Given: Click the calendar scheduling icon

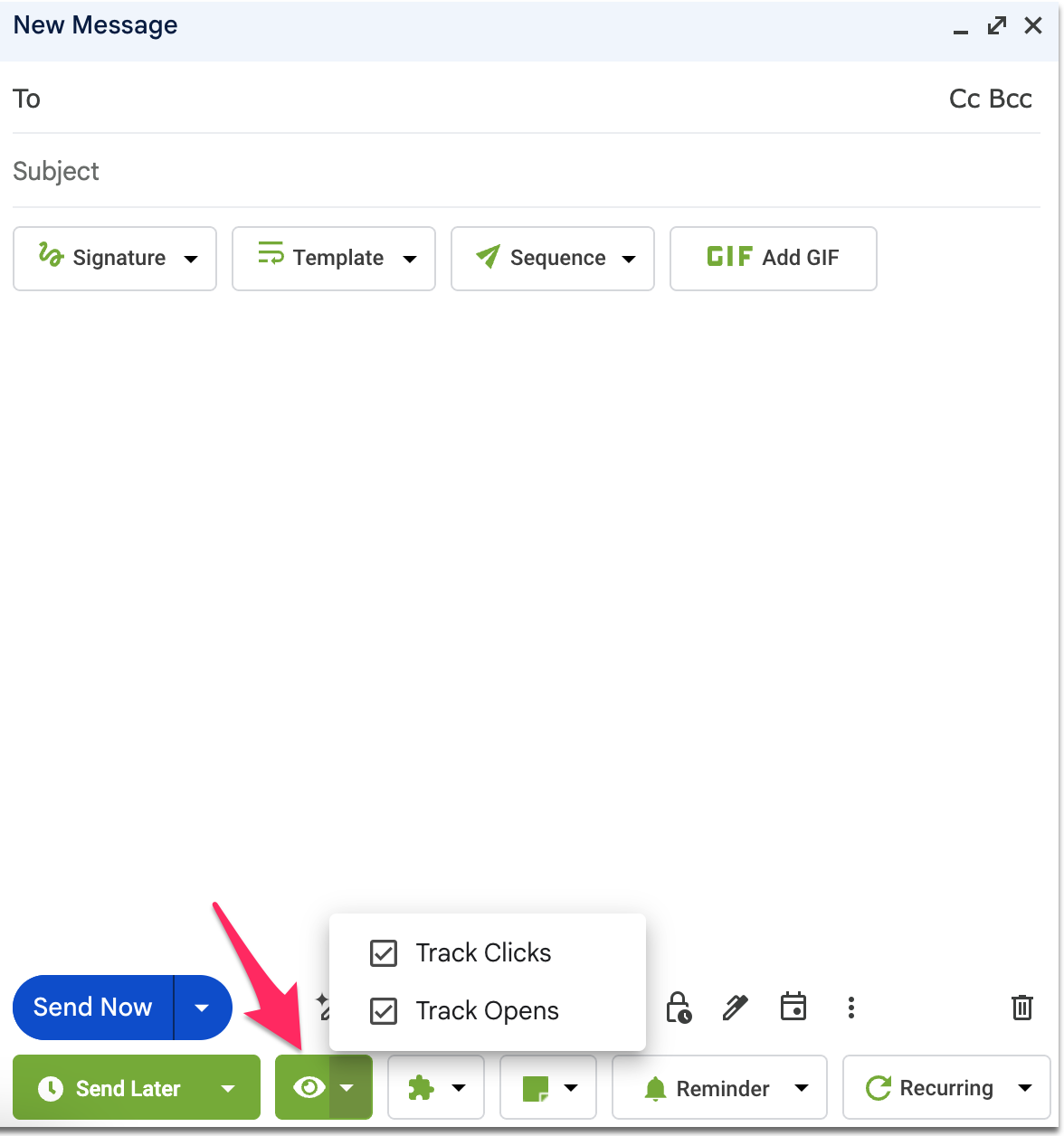Looking at the screenshot, I should (x=793, y=1007).
